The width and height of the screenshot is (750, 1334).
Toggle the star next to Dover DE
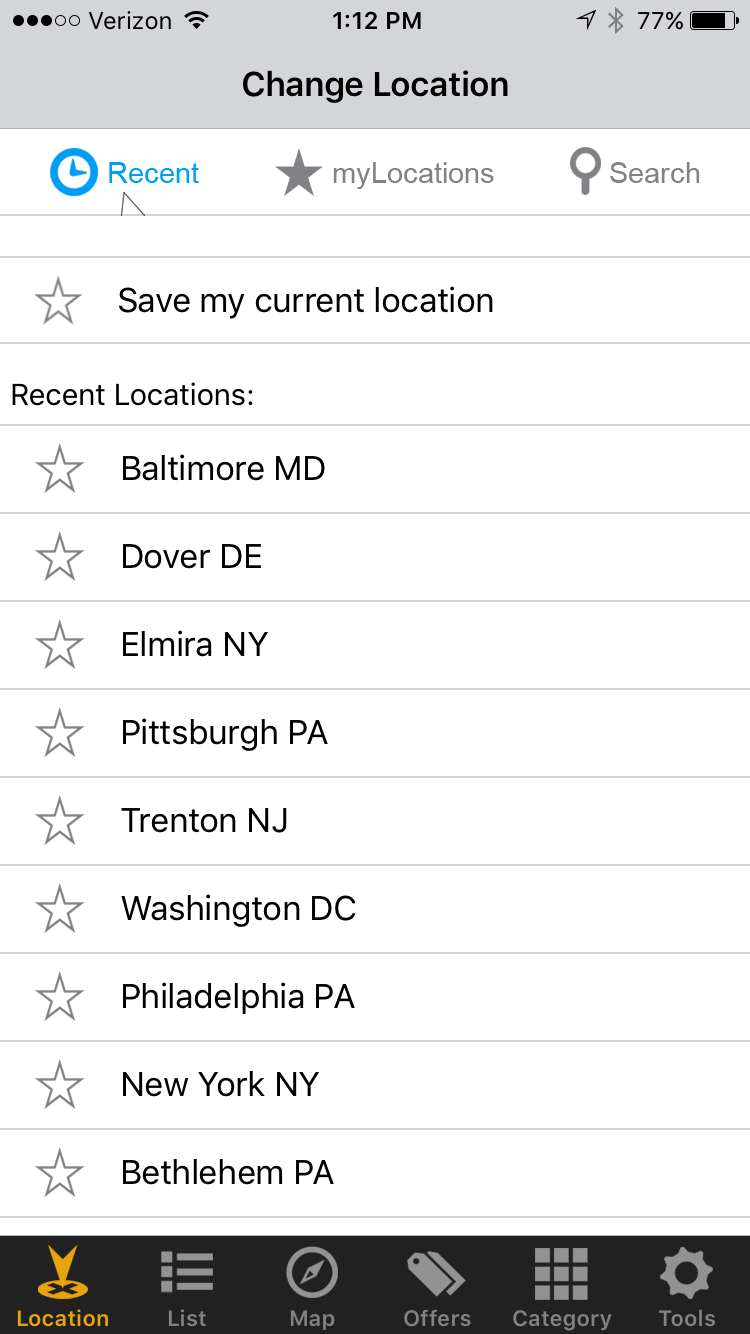(x=59, y=557)
